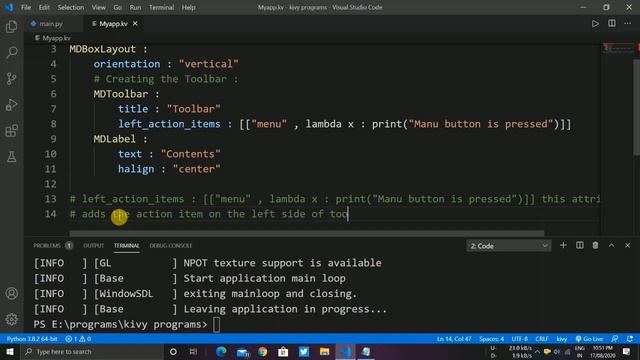640x360 pixels.
Task: Open the Go menu
Action: (118, 7)
